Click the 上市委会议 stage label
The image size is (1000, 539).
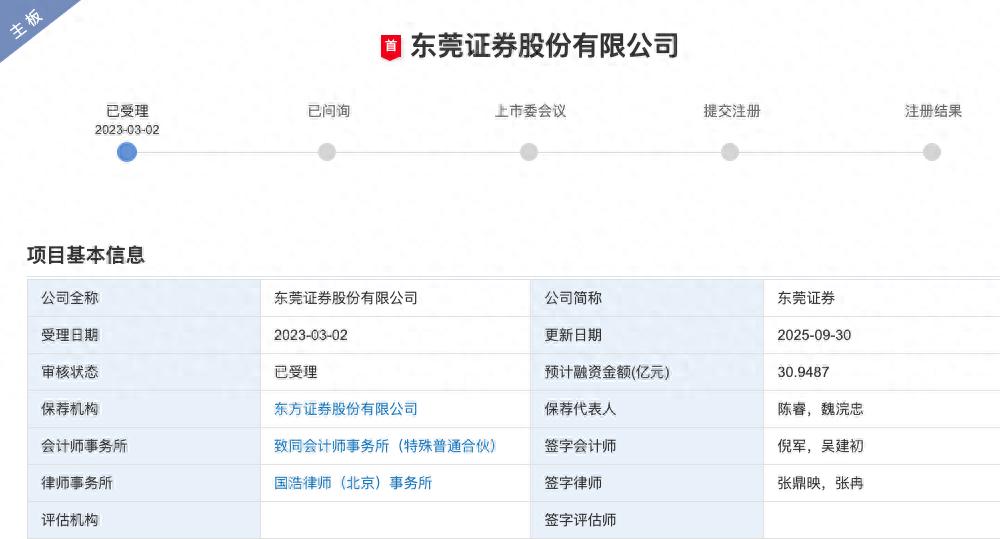pos(530,111)
